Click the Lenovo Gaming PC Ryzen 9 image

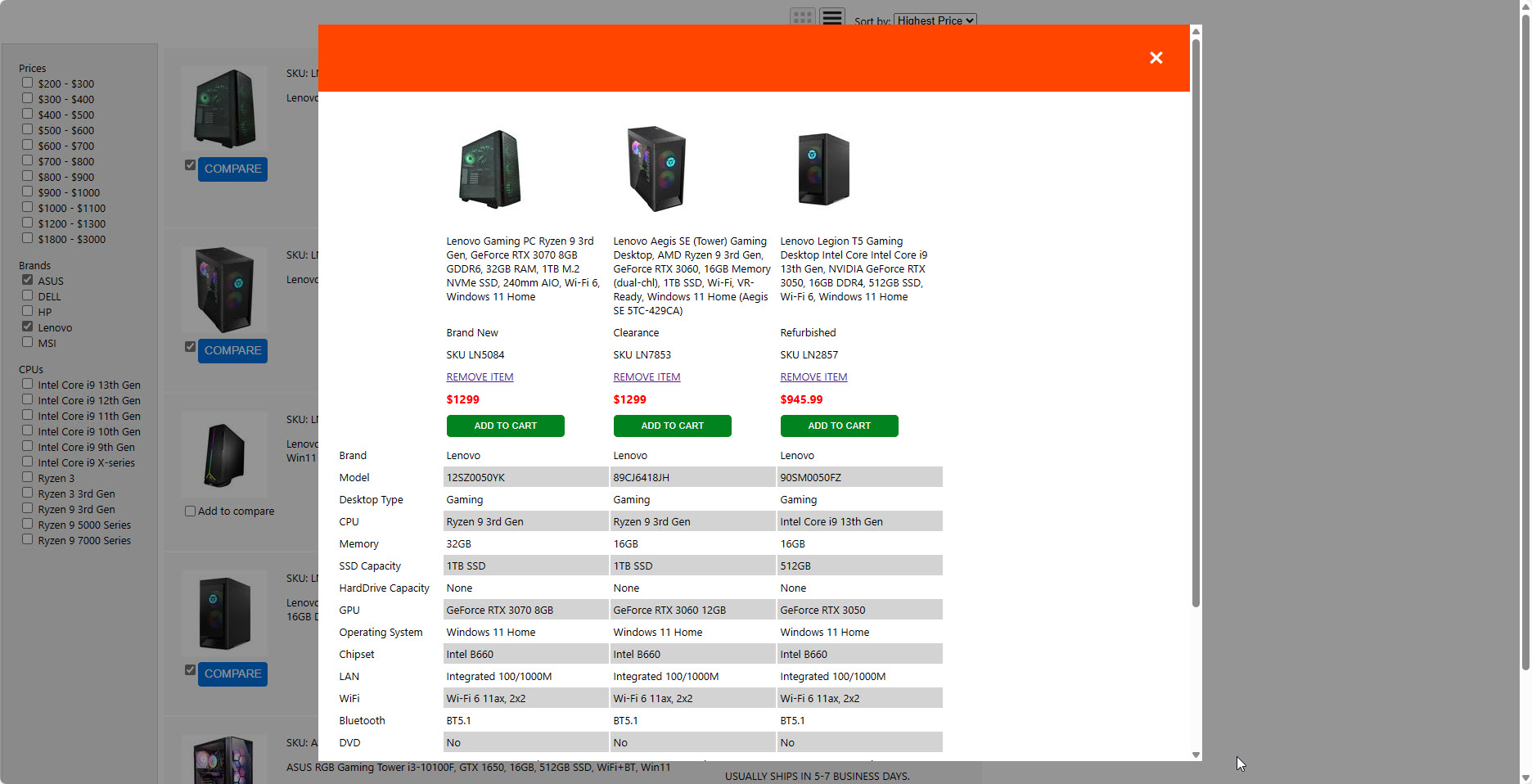[x=489, y=169]
